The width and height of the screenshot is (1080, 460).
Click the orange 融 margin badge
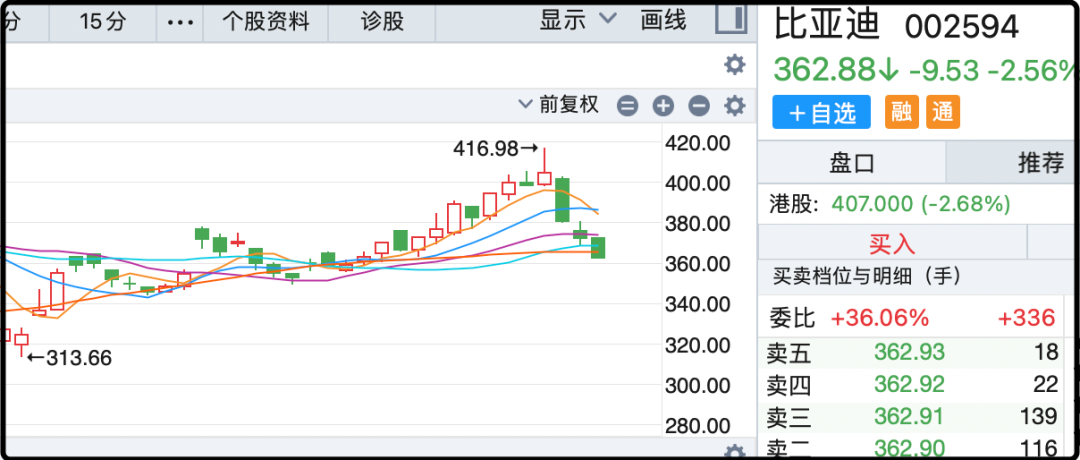902,113
